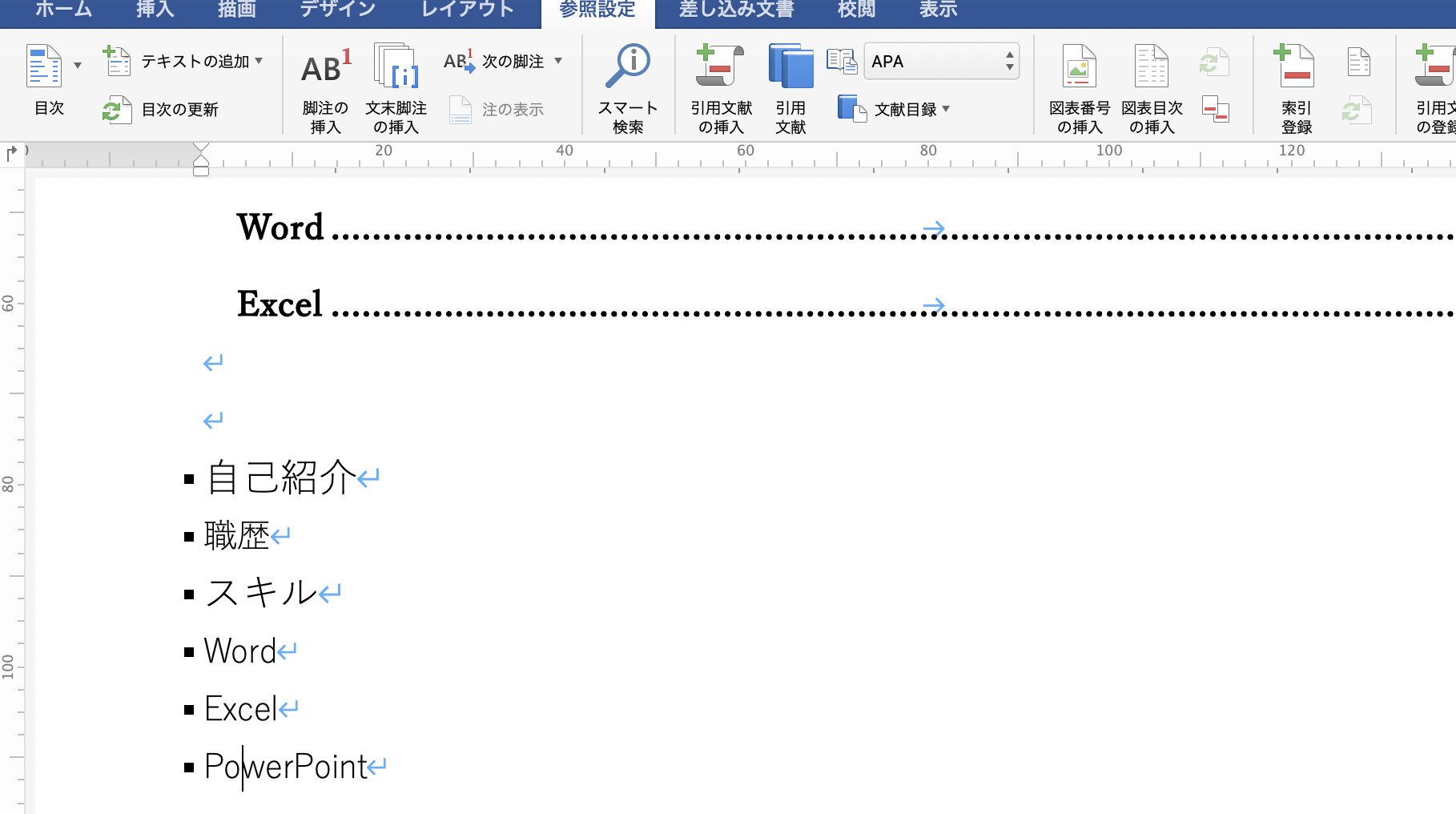This screenshot has height=814, width=1456.
Task: Click the 職歴 bullet line
Action: [x=236, y=535]
